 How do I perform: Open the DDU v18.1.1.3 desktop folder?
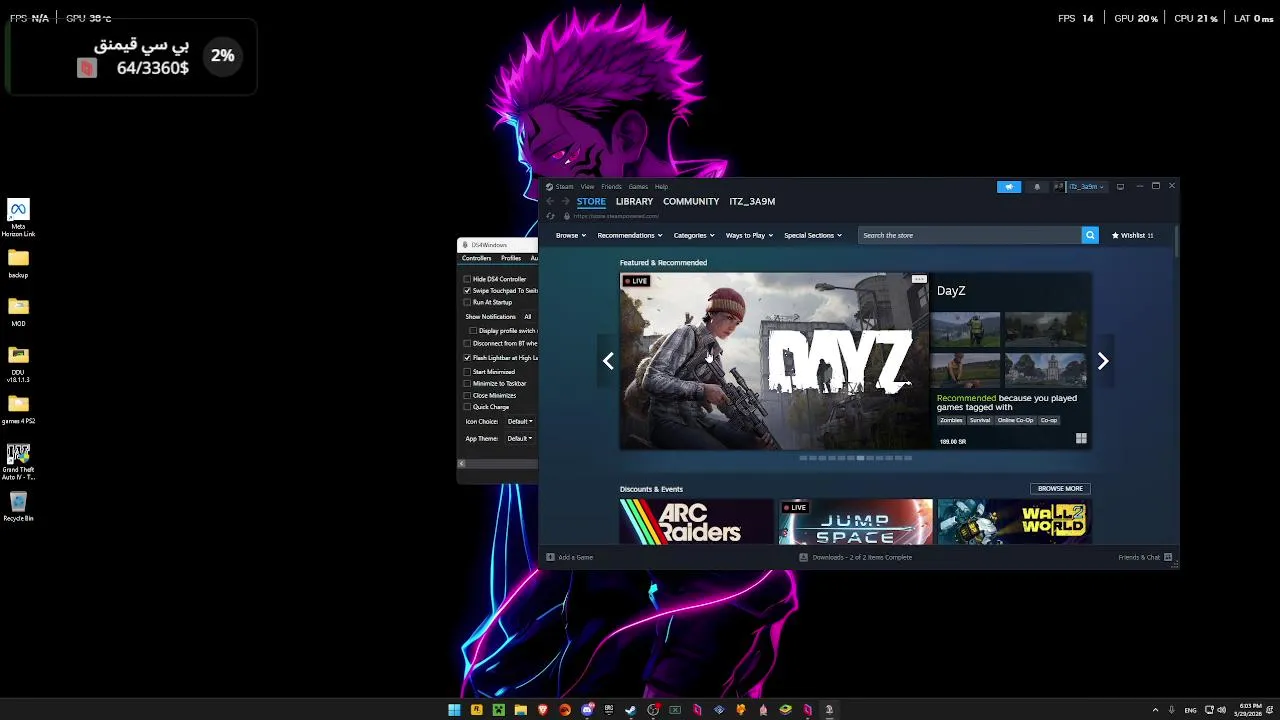coord(18,364)
